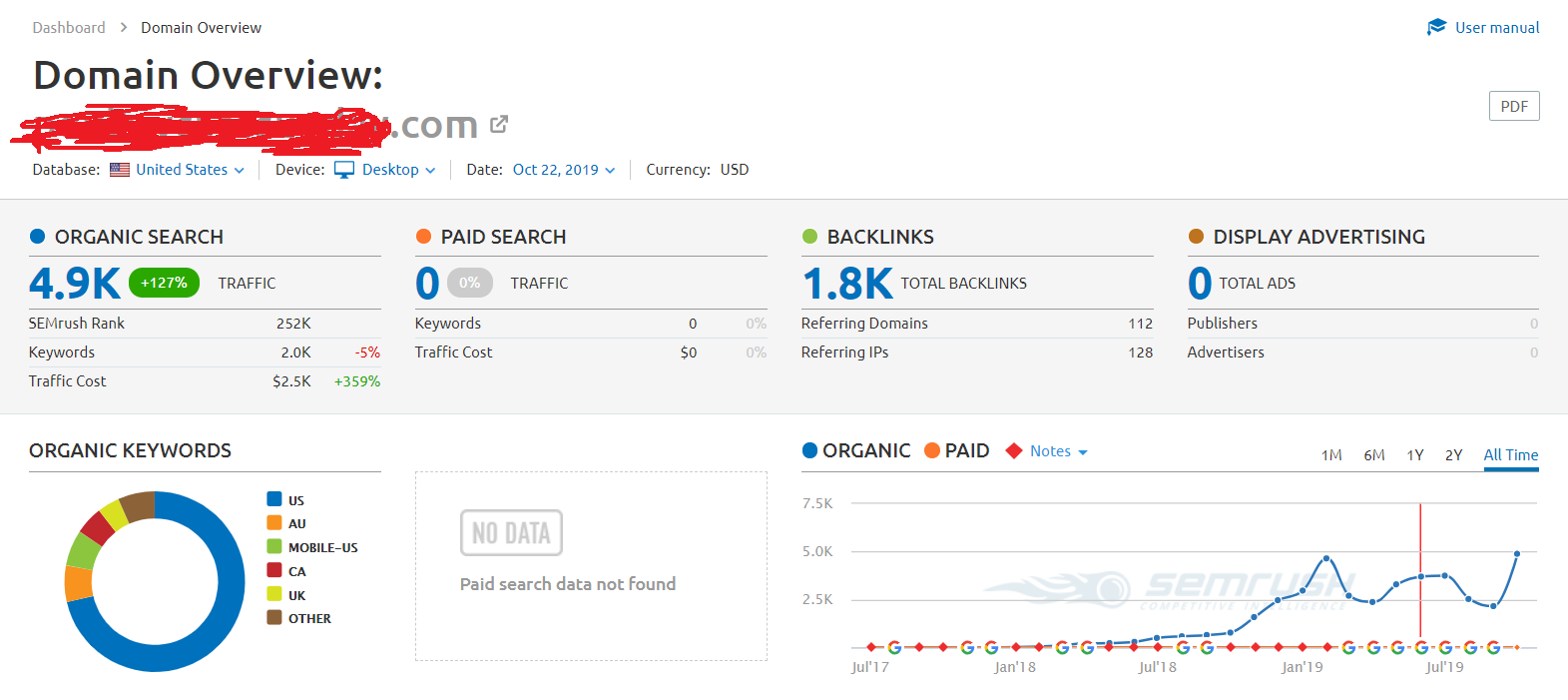Image resolution: width=1568 pixels, height=700 pixels.
Task: Switch chart range to 6M
Action: point(1373,455)
